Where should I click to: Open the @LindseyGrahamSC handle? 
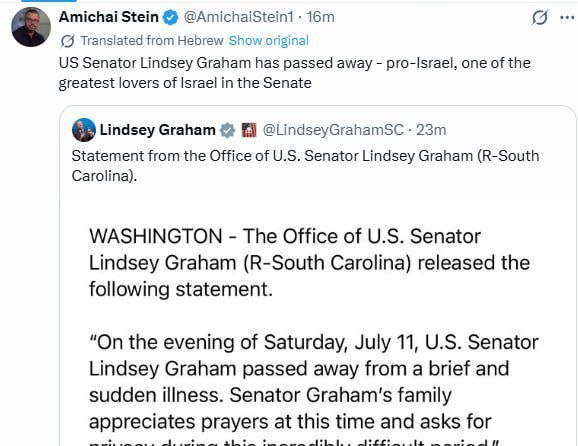click(333, 130)
